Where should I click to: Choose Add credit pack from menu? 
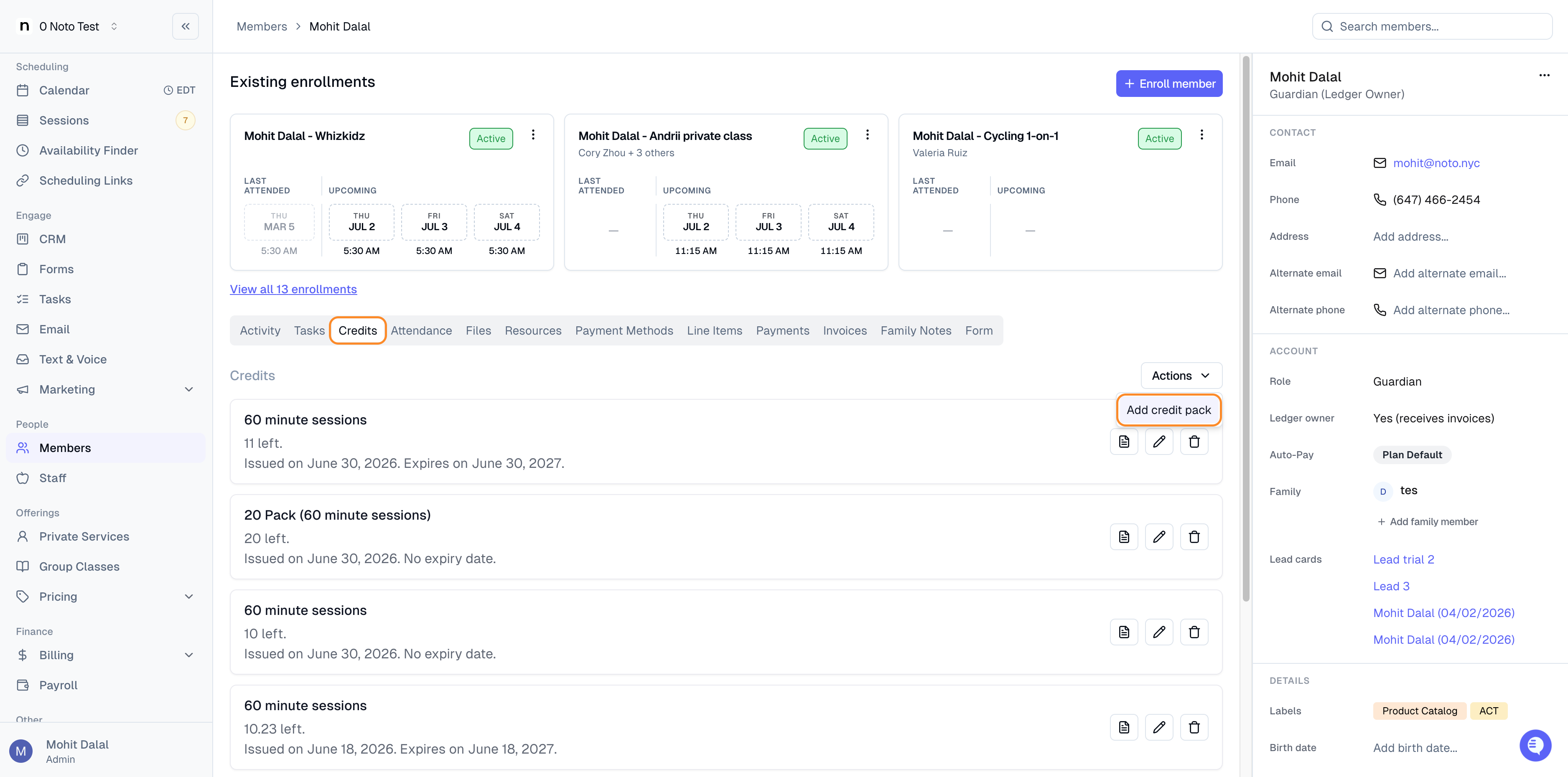click(1168, 409)
